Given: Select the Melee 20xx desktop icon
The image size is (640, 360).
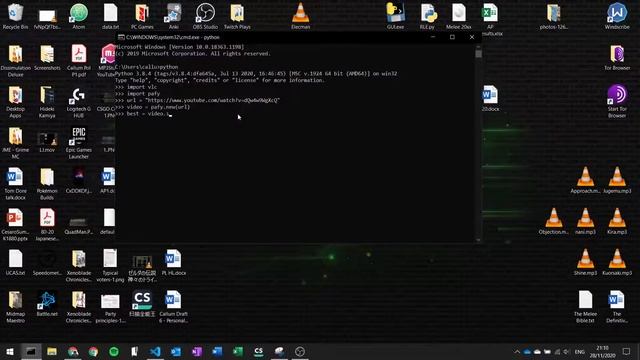Looking at the screenshot, I should click(459, 16).
